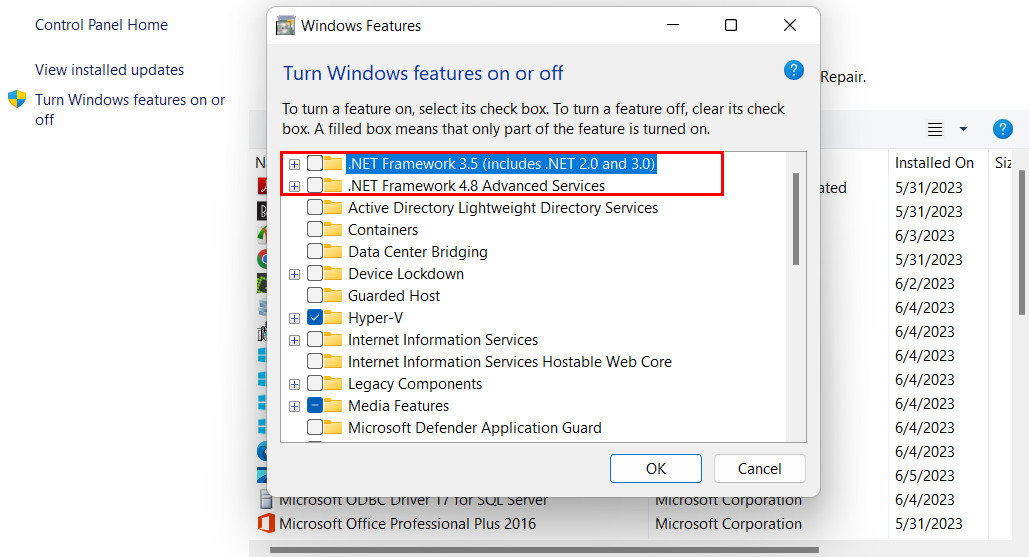Click the help icon in Programs and Features window
Image resolution: width=1029 pixels, height=557 pixels.
coord(1002,129)
